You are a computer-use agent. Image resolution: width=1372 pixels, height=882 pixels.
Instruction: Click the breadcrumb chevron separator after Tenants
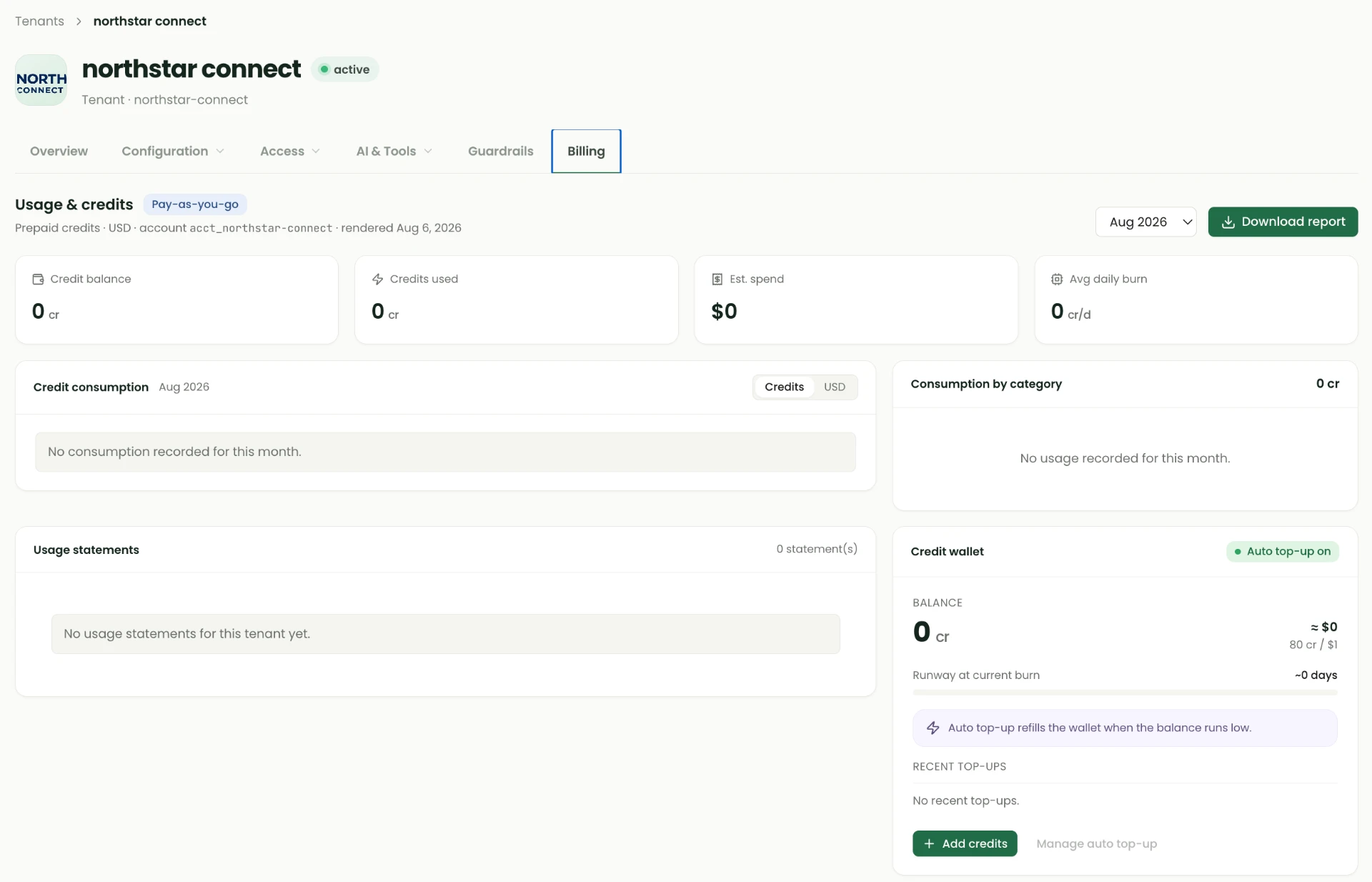pyautogui.click(x=79, y=21)
